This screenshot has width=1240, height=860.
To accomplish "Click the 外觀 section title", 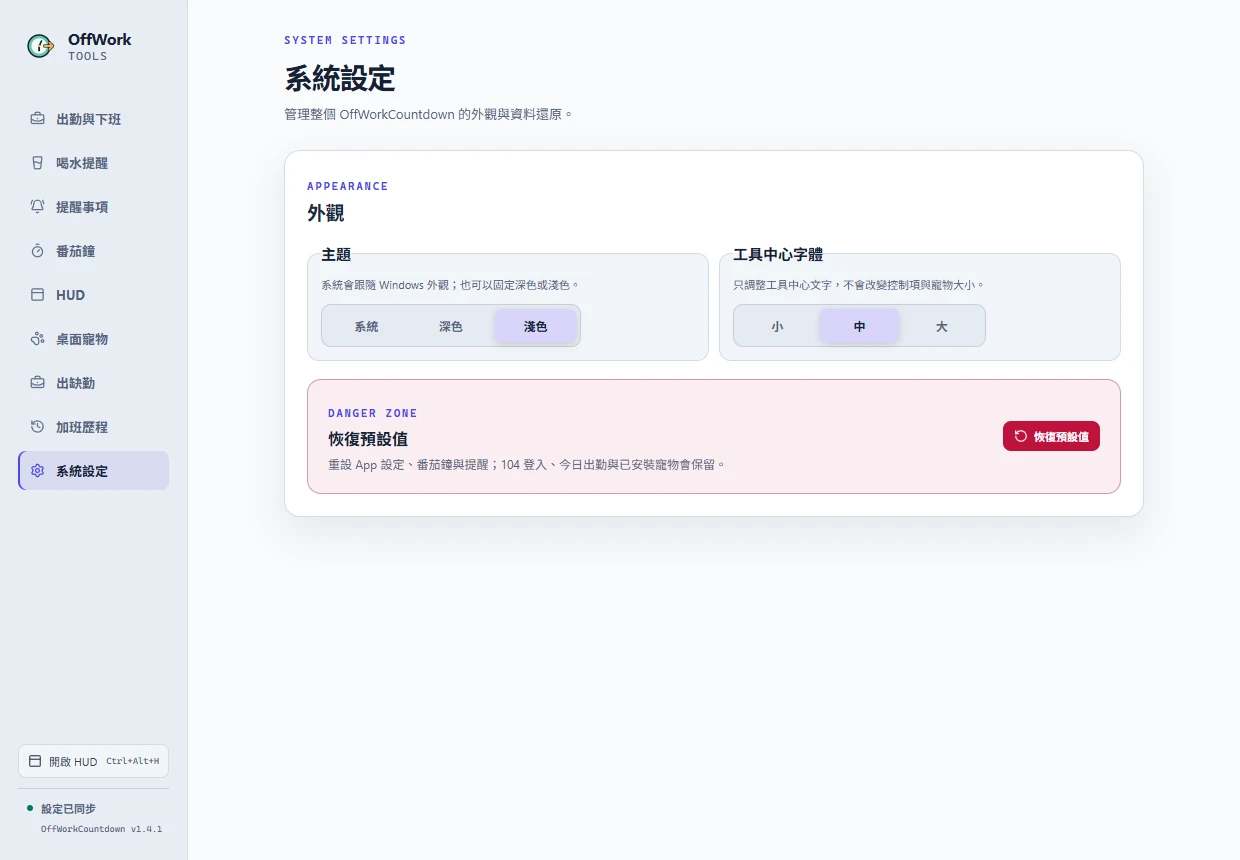I will pyautogui.click(x=326, y=213).
